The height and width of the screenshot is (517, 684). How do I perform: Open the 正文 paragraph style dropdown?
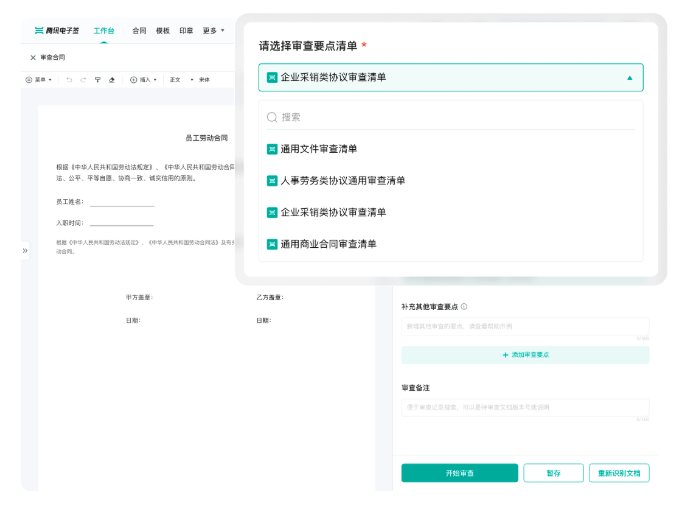[181, 80]
